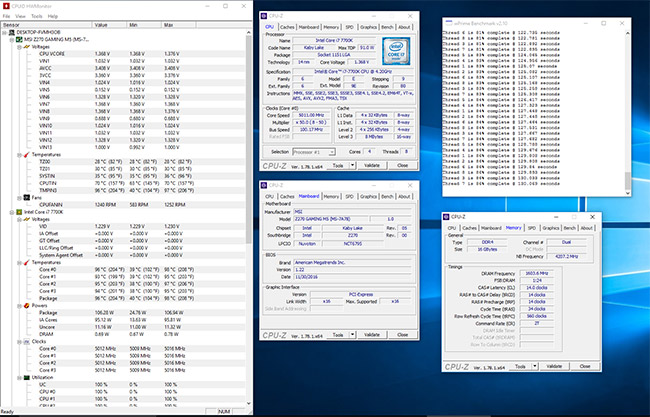This screenshot has width=650, height=417.
Task: Select the IA Cores power row
Action: 123,320
